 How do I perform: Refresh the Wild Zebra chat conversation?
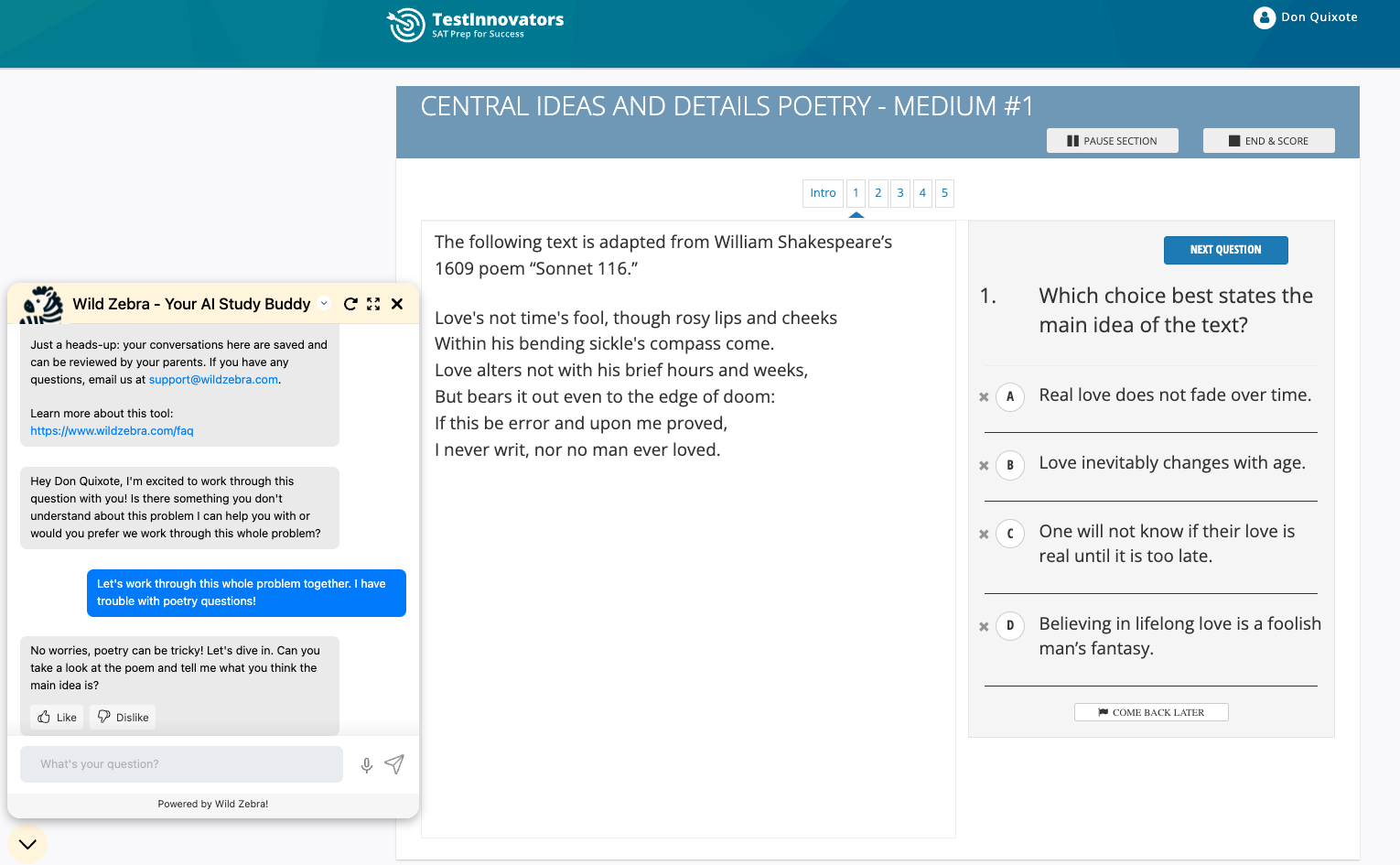point(350,304)
